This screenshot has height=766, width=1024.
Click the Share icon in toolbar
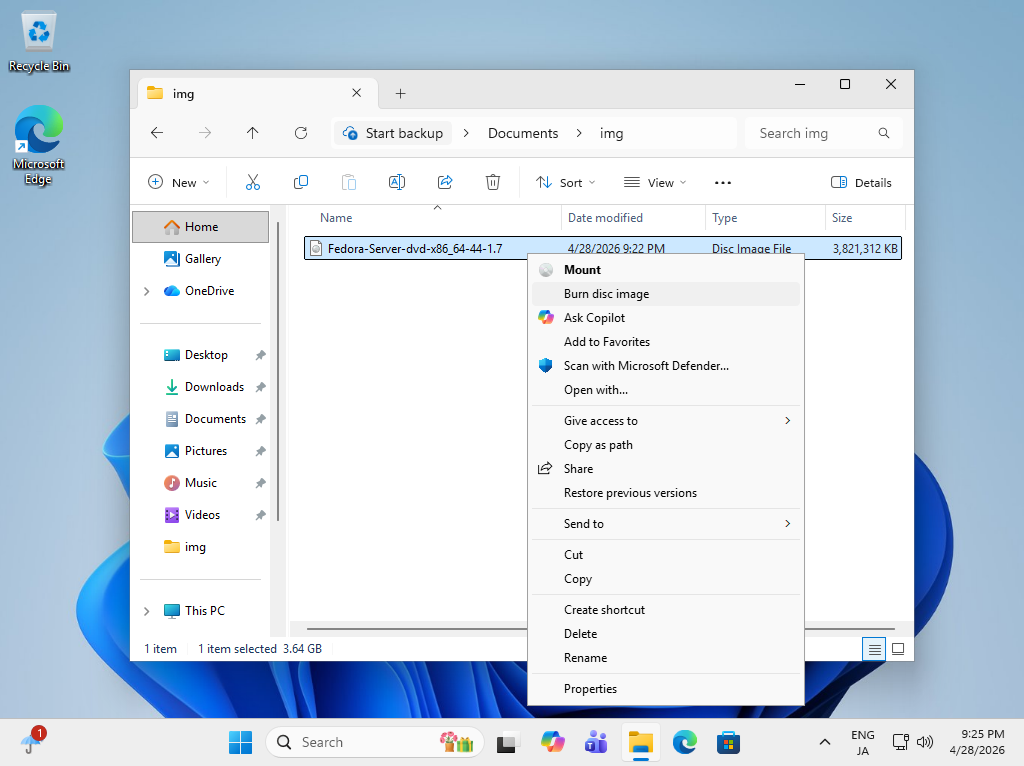[445, 182]
